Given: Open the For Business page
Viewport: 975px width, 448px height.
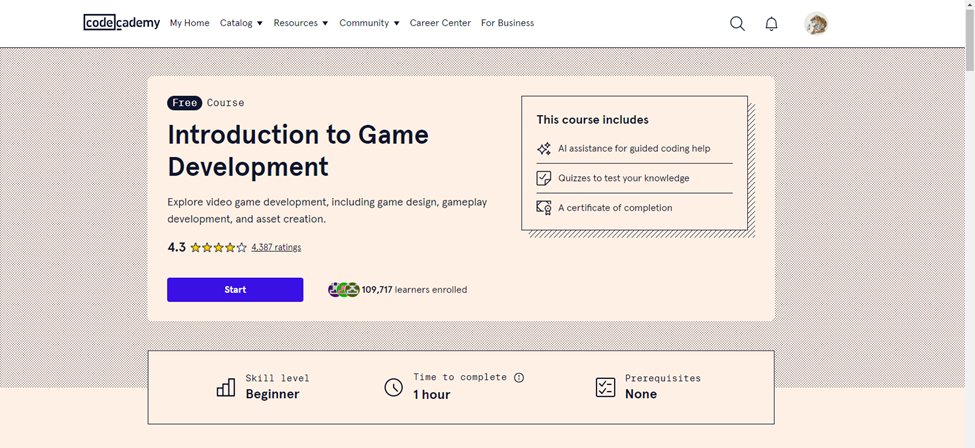Looking at the screenshot, I should pyautogui.click(x=507, y=23).
